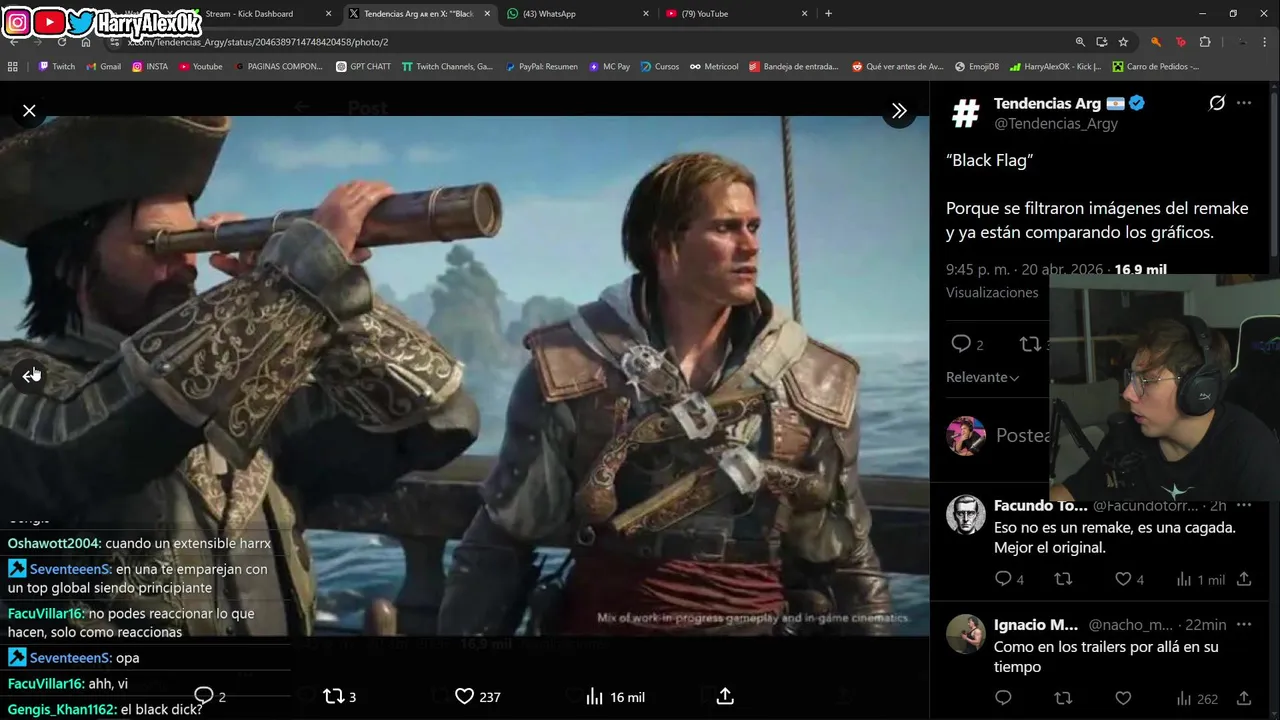Image resolution: width=1280 pixels, height=720 pixels.
Task: Open the Metricool bookmark
Action: [x=714, y=67]
